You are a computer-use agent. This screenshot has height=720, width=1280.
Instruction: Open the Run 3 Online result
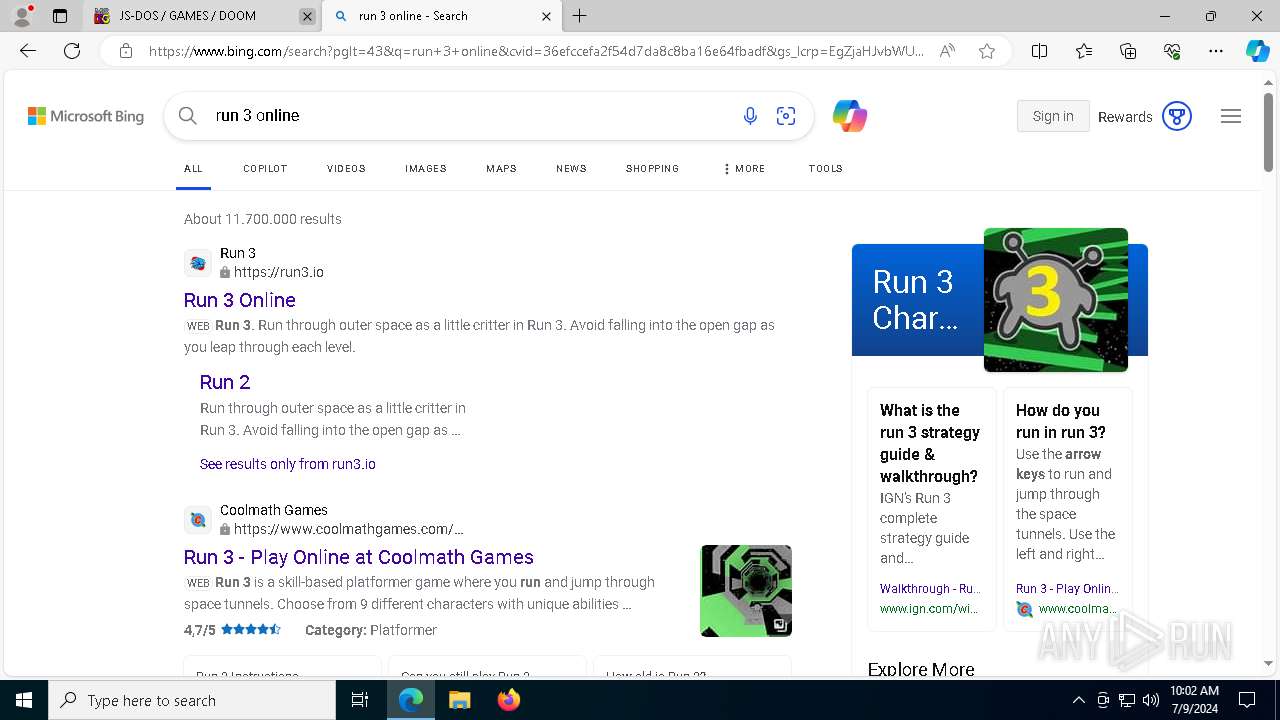coord(239,300)
